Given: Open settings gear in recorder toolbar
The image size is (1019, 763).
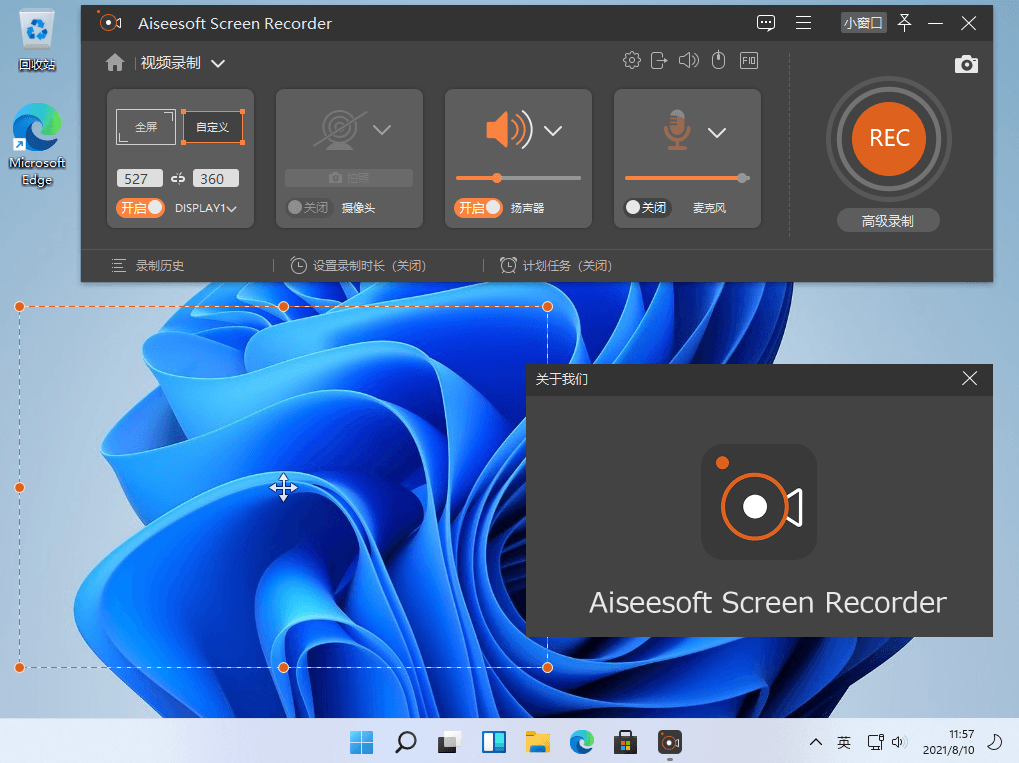Looking at the screenshot, I should [x=632, y=60].
